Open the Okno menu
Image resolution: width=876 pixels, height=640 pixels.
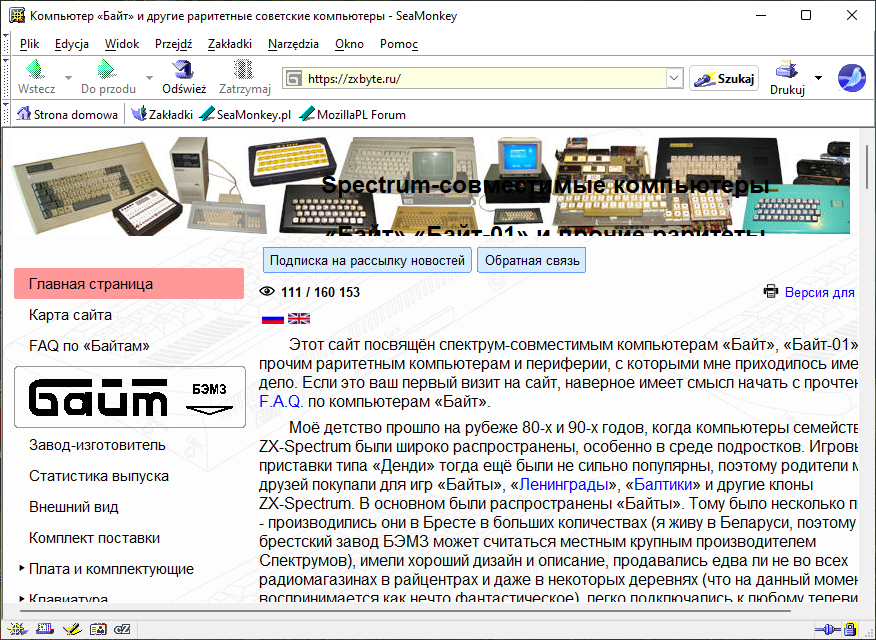pos(349,44)
